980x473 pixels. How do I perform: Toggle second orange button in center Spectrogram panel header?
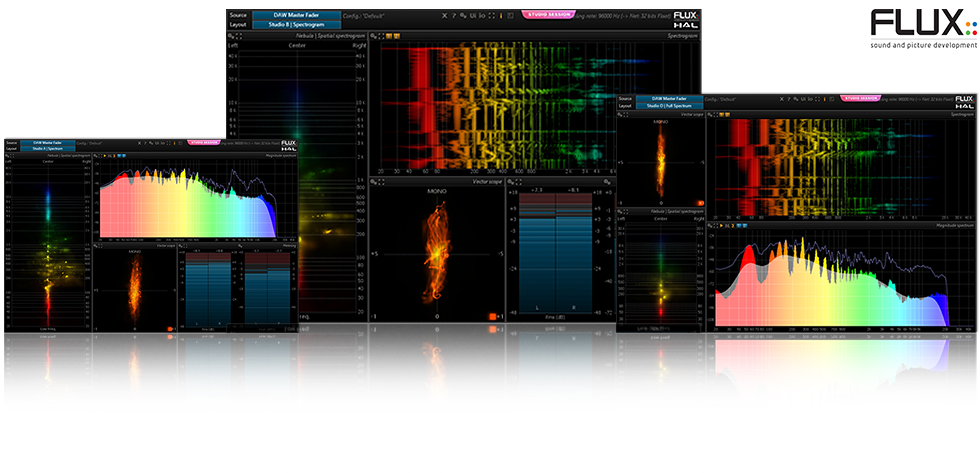(398, 35)
